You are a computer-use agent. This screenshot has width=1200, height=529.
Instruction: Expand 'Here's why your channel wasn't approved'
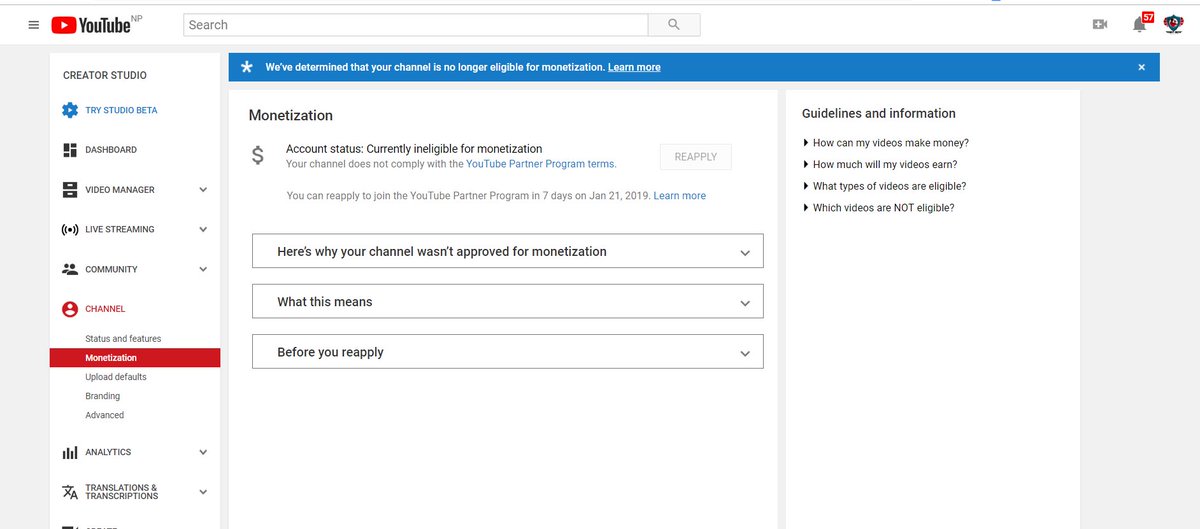point(507,251)
